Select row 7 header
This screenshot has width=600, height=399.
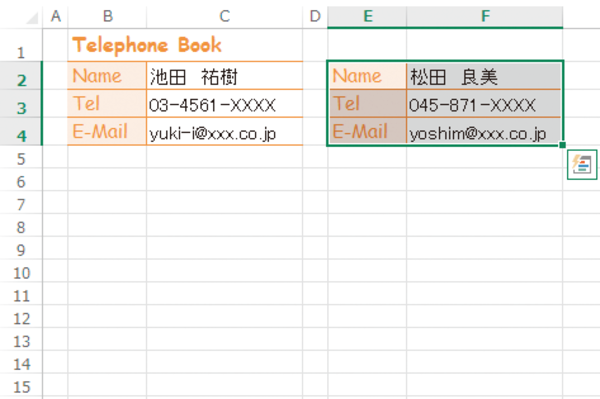coord(21,202)
